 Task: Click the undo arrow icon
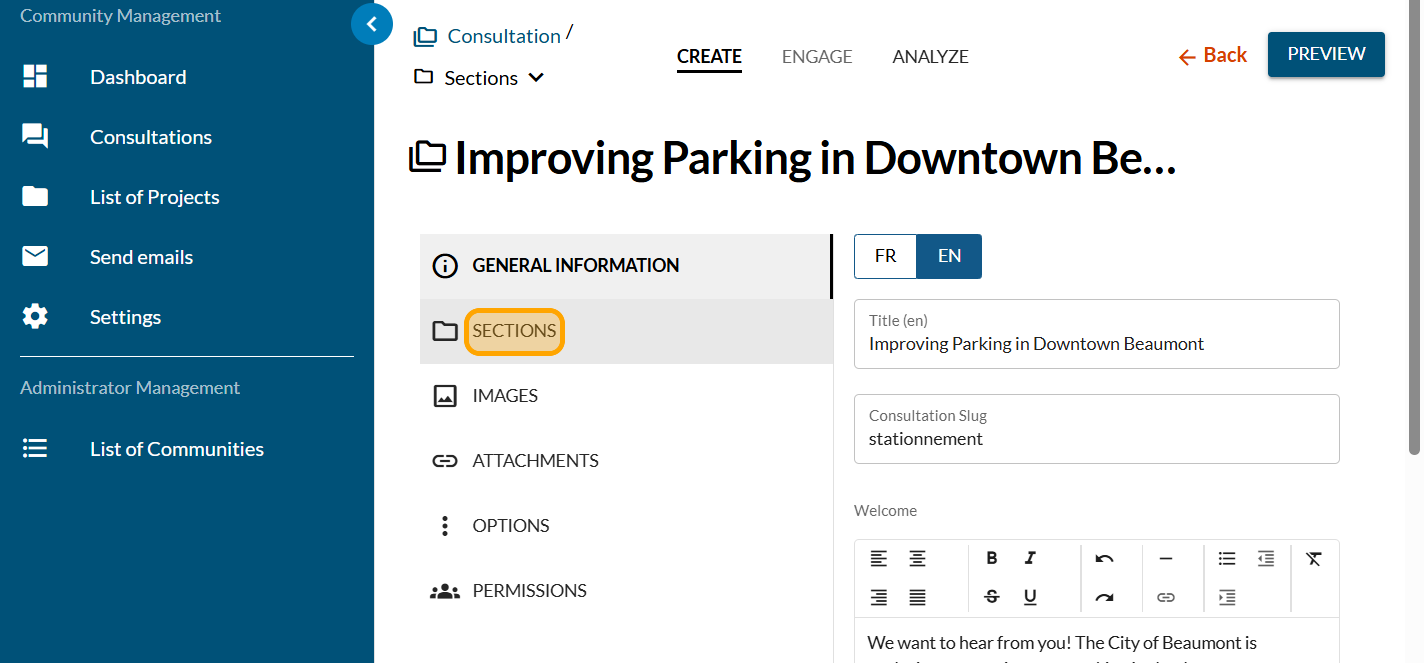1104,558
